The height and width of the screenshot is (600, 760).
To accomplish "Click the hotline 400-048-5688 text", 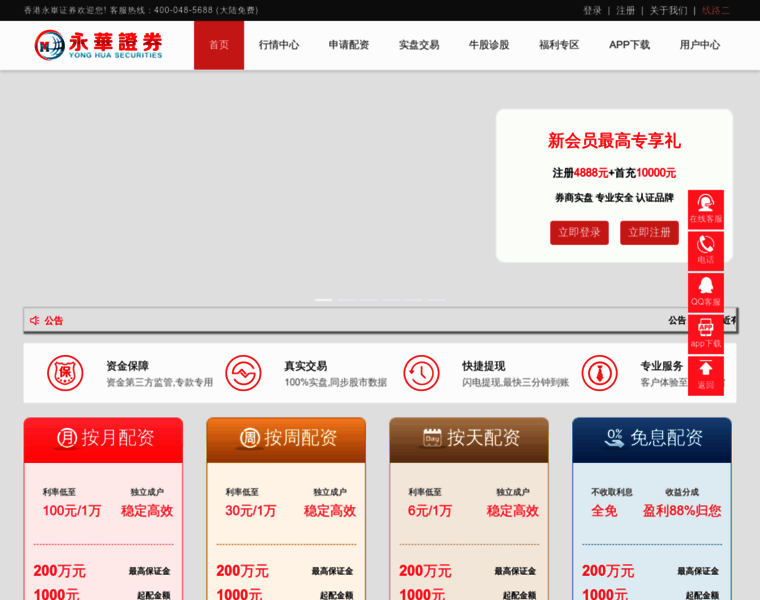I will 183,10.
